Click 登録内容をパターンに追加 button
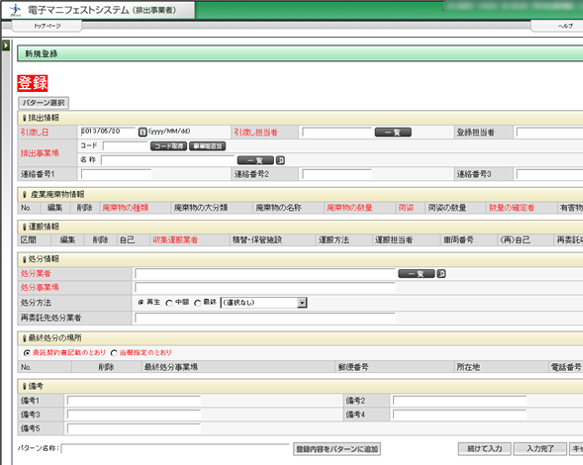The image size is (583, 465). [x=337, y=449]
